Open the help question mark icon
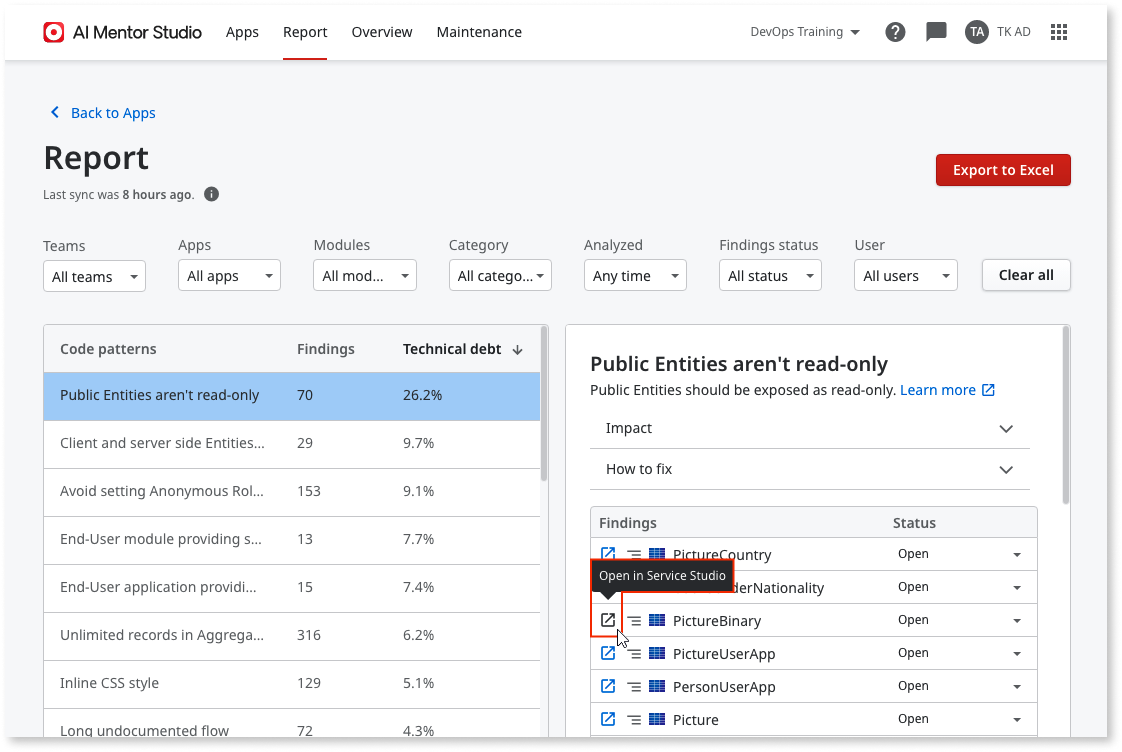 coord(895,31)
